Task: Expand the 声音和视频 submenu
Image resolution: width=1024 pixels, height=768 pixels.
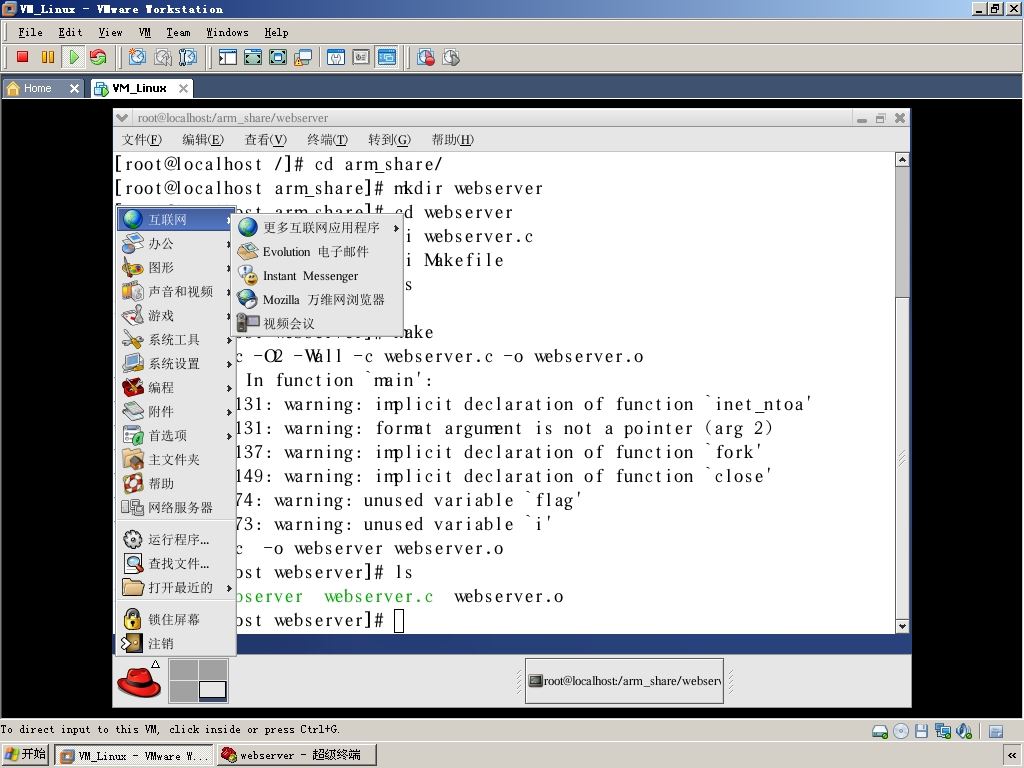Action: [176, 291]
